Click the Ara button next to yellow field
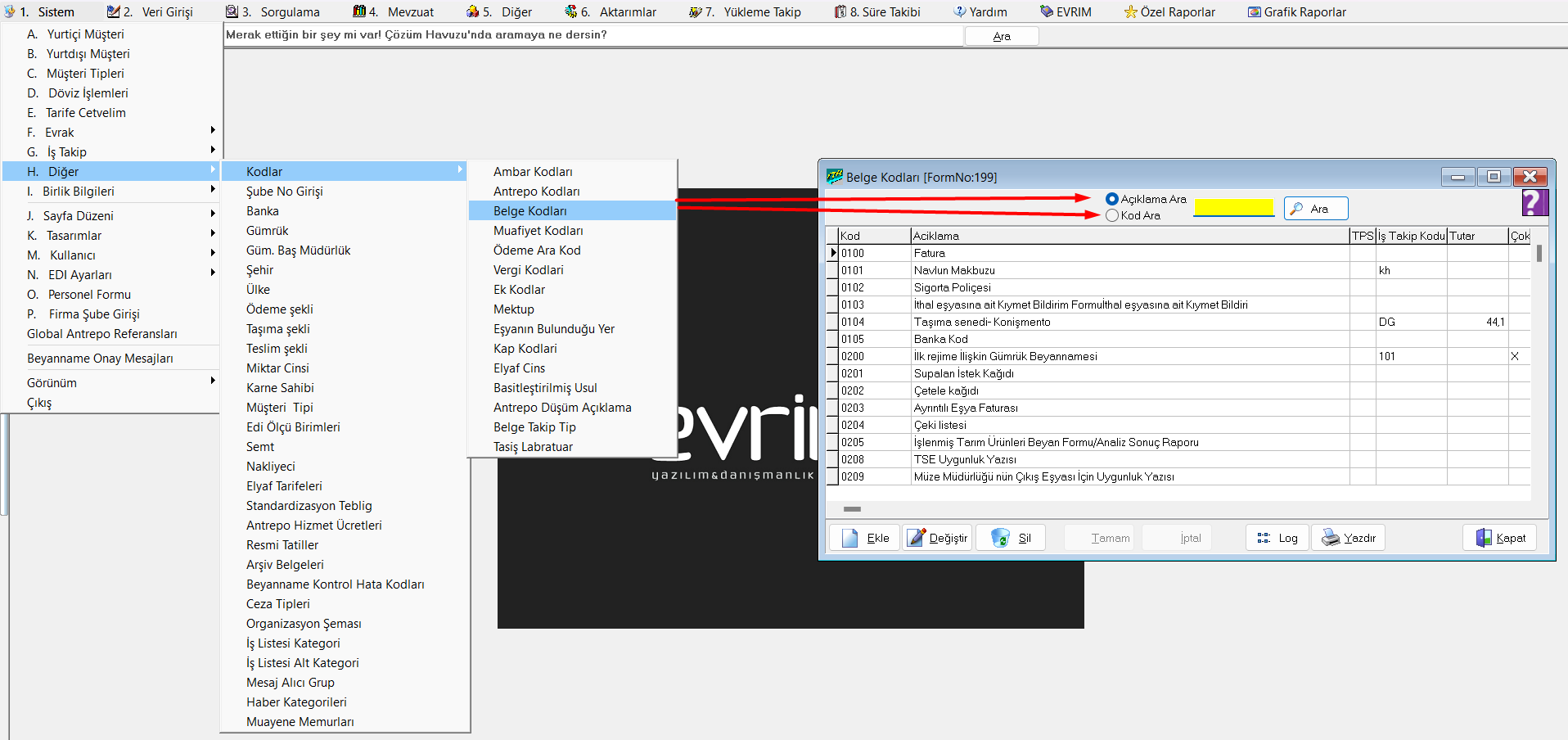The height and width of the screenshot is (740, 1568). pos(1316,209)
